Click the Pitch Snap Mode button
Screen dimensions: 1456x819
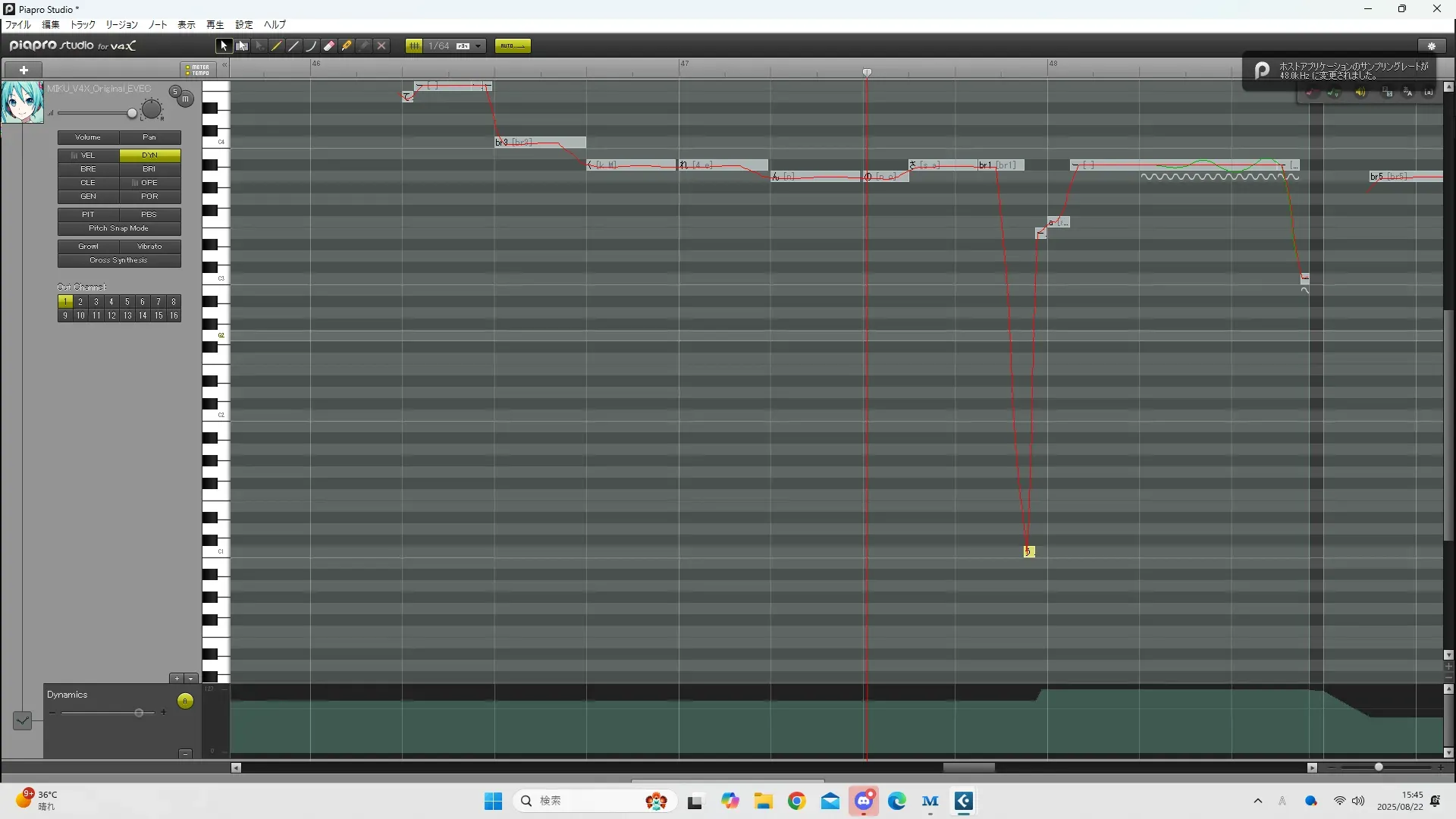point(118,228)
